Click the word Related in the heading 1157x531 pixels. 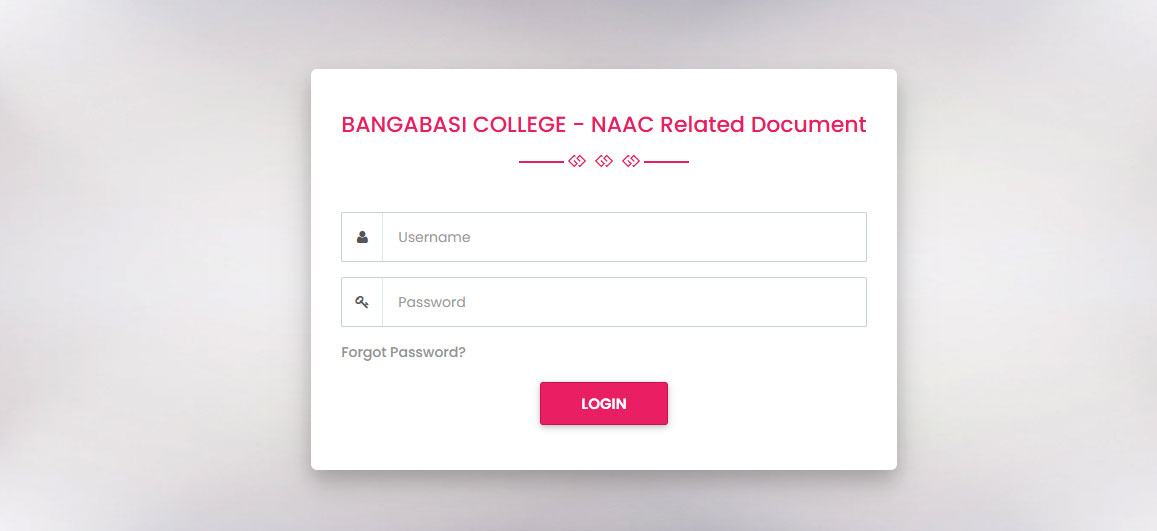(x=702, y=125)
